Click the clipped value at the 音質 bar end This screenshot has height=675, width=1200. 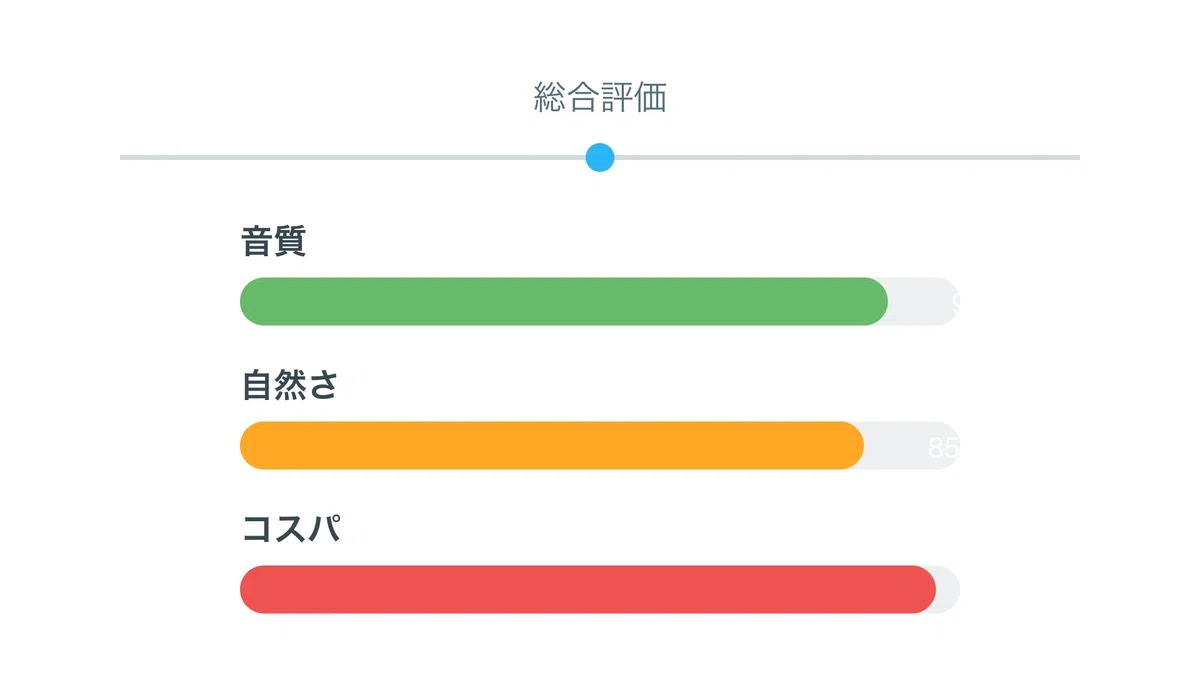coord(955,303)
